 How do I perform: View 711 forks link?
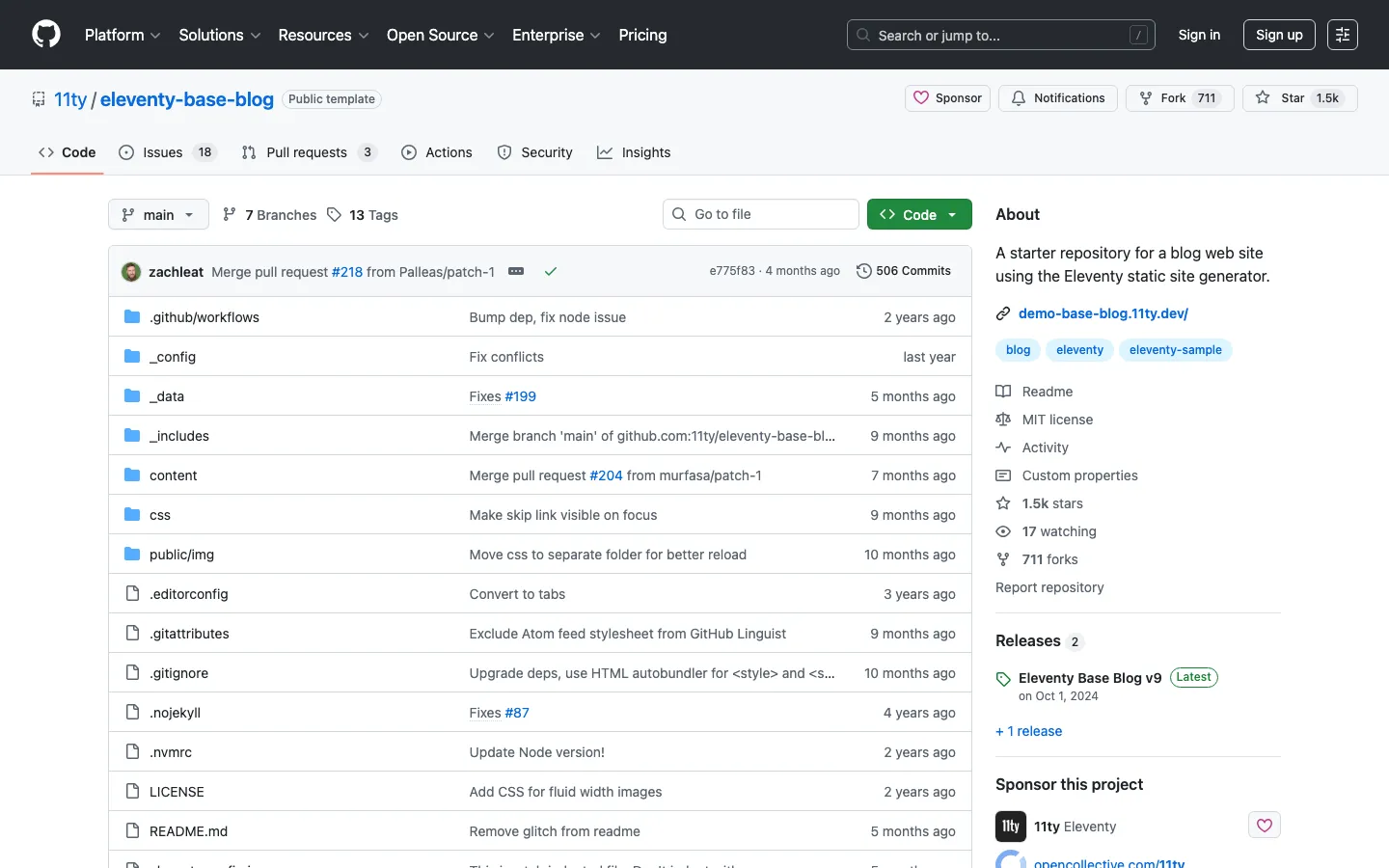click(1037, 559)
